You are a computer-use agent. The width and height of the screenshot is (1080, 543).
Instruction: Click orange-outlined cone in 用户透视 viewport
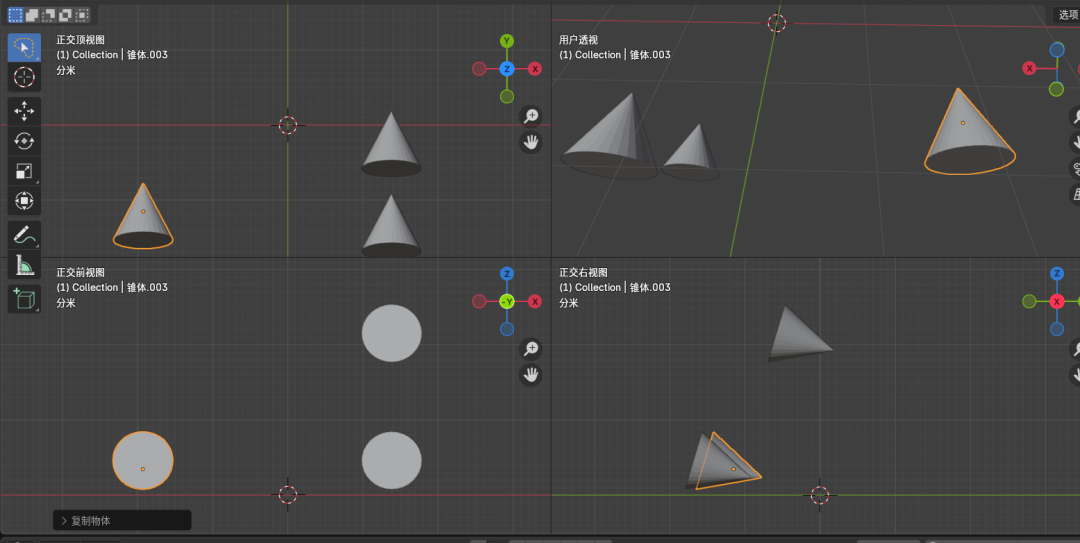pyautogui.click(x=968, y=132)
